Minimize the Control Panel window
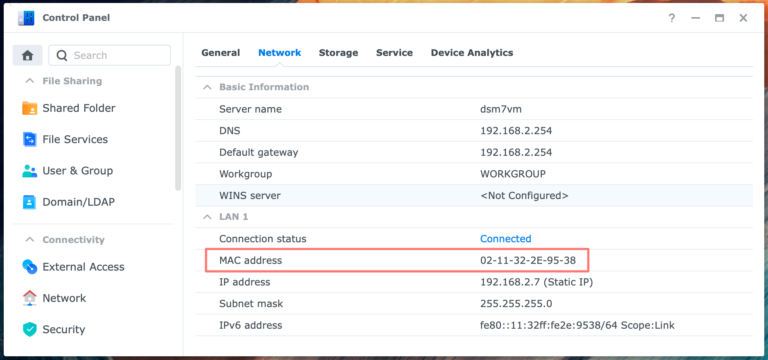The width and height of the screenshot is (768, 360). pos(696,18)
